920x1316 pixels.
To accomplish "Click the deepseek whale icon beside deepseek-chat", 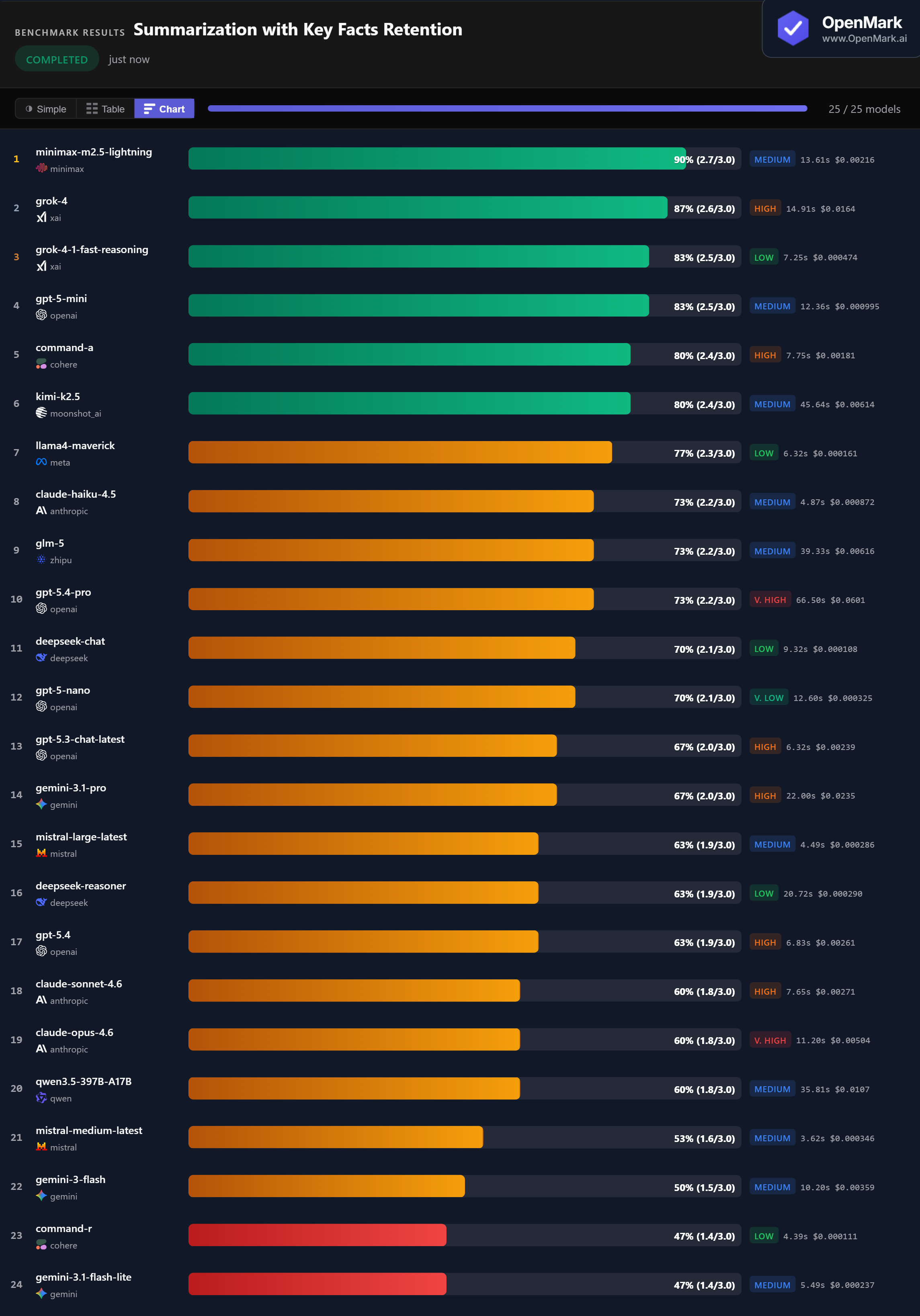I will click(41, 658).
